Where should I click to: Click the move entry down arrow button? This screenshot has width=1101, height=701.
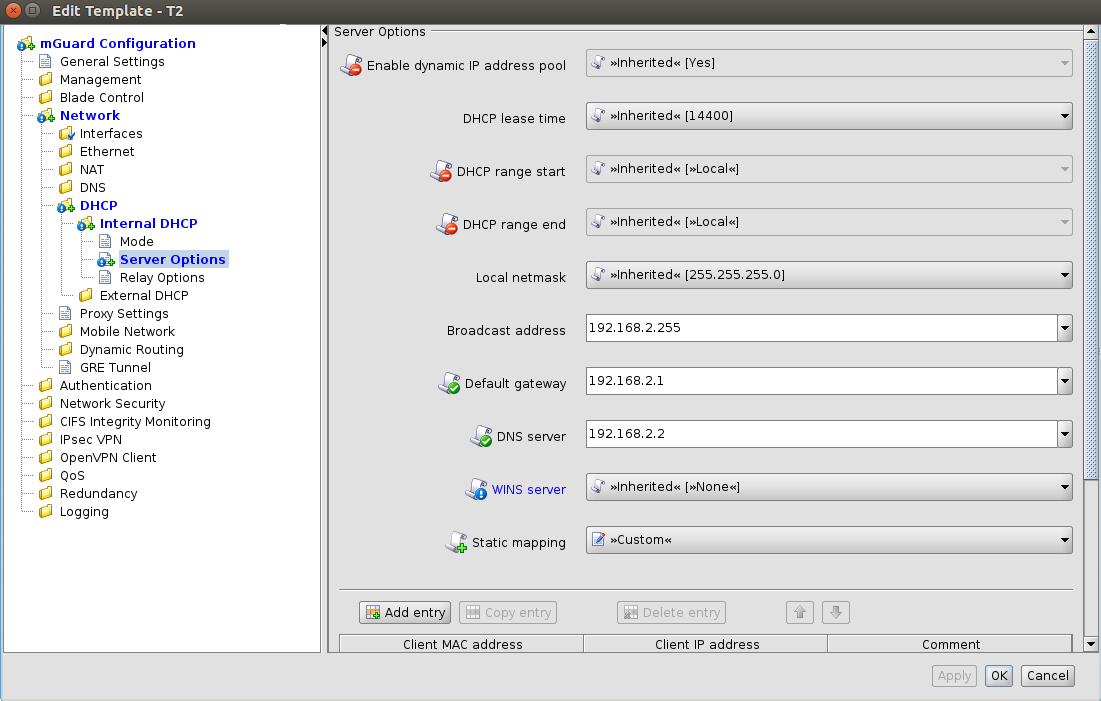coord(837,613)
